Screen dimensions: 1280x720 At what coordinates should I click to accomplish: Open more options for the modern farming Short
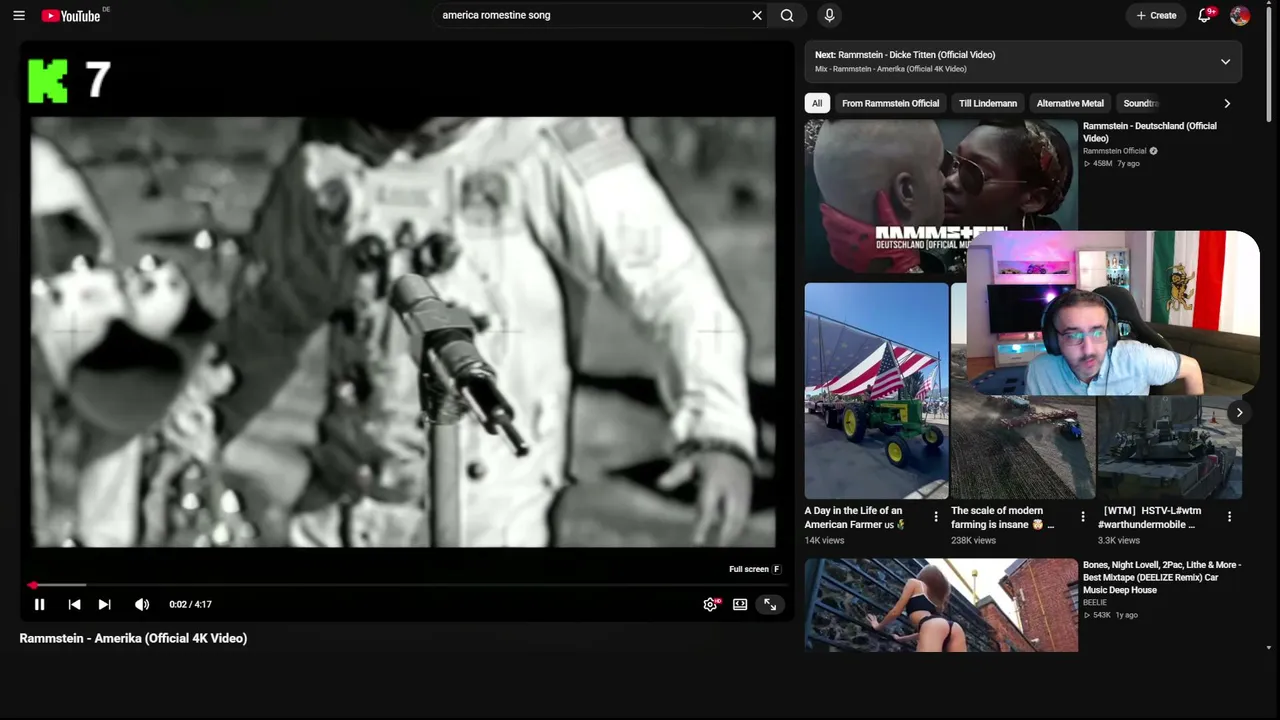coord(1082,517)
